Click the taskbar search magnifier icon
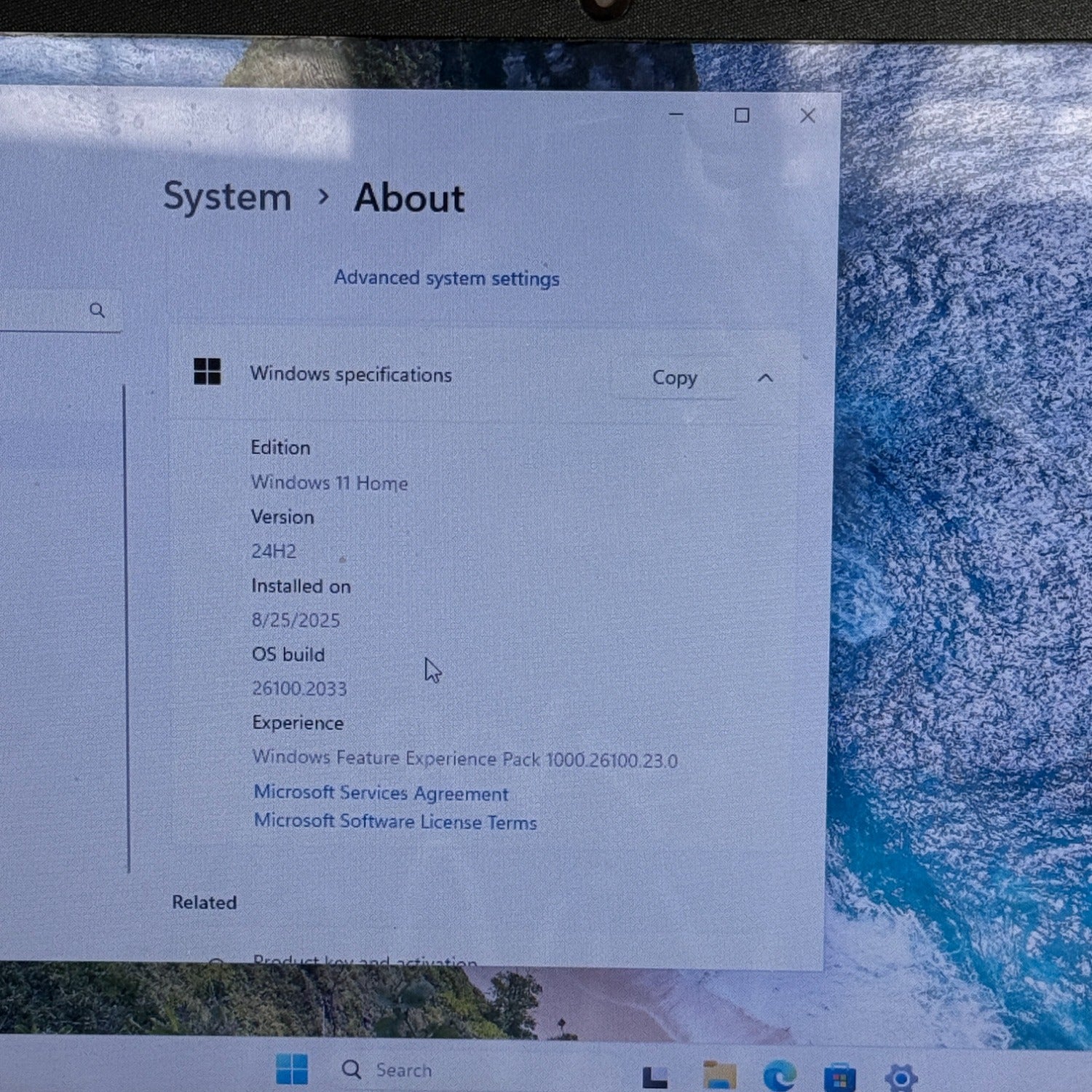1092x1092 pixels. (x=352, y=1069)
